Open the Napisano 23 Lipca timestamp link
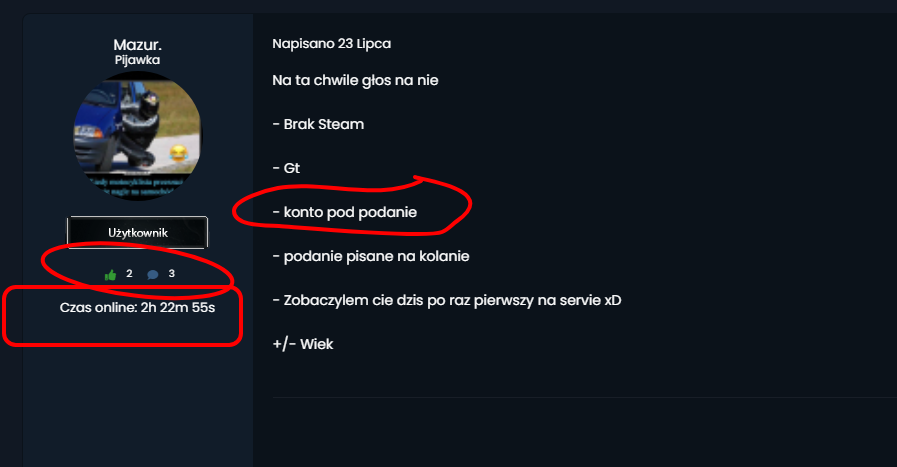 (x=332, y=43)
